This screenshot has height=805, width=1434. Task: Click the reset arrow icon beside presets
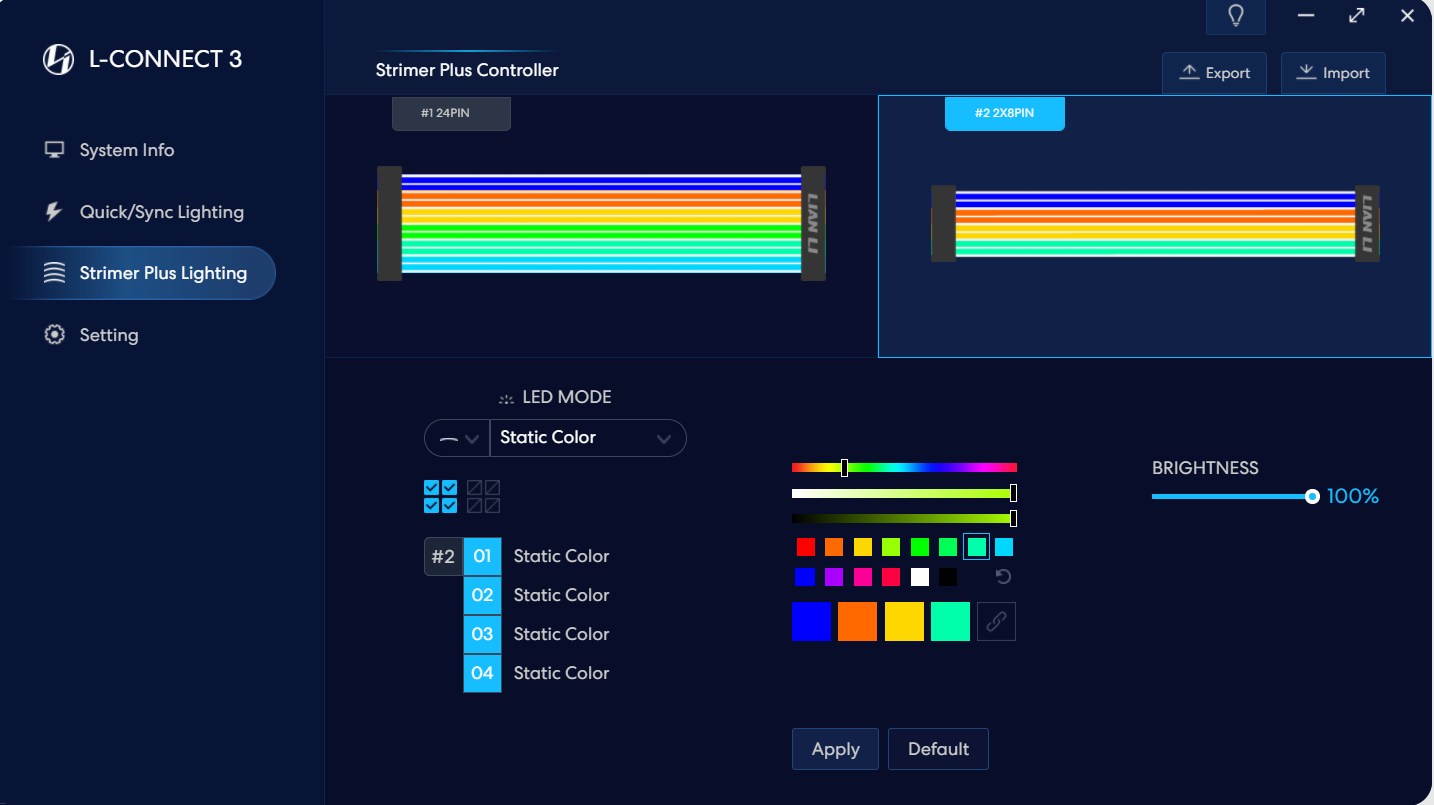coord(1004,577)
